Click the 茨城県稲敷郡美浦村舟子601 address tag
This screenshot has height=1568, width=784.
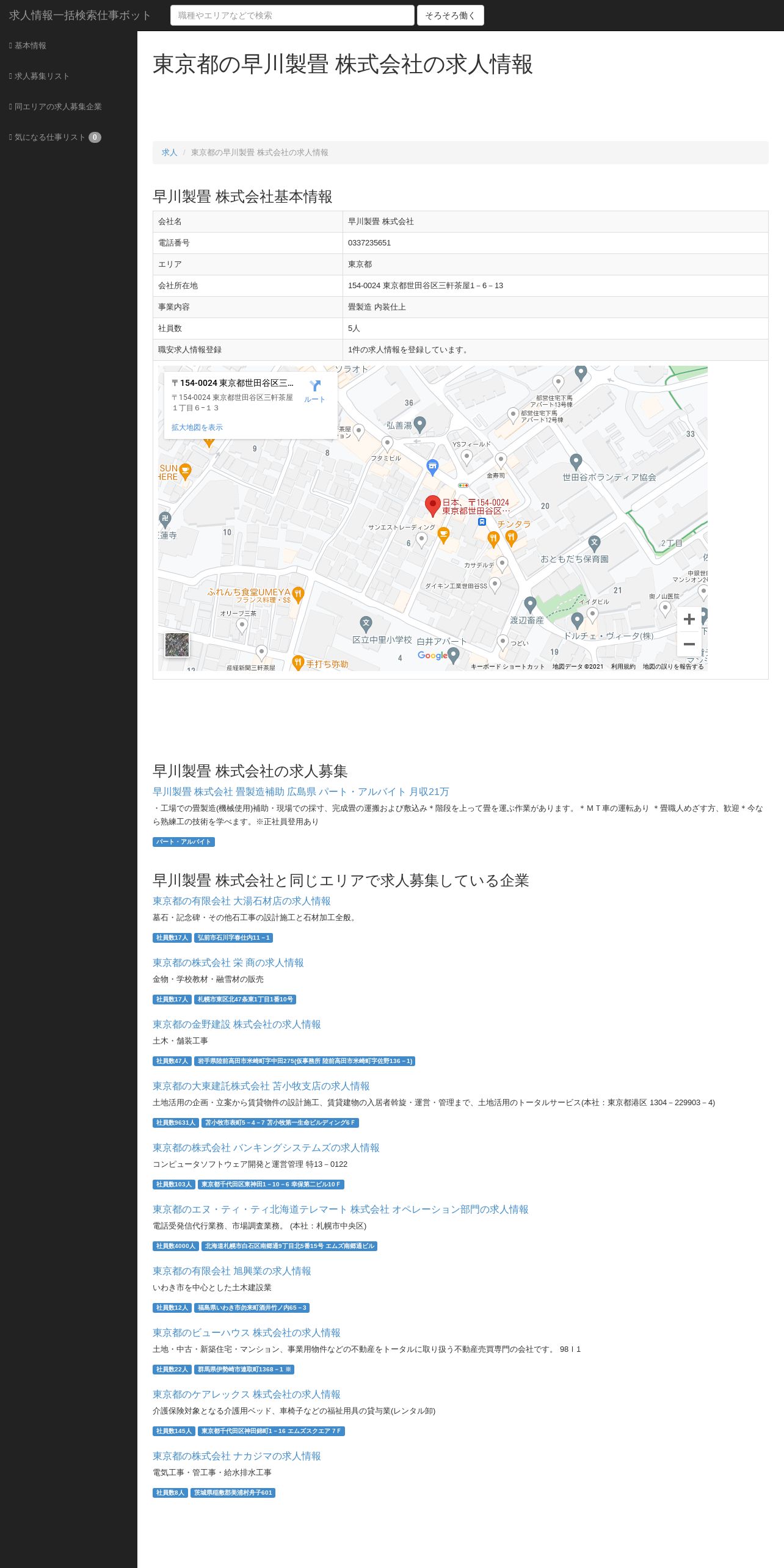point(233,1493)
